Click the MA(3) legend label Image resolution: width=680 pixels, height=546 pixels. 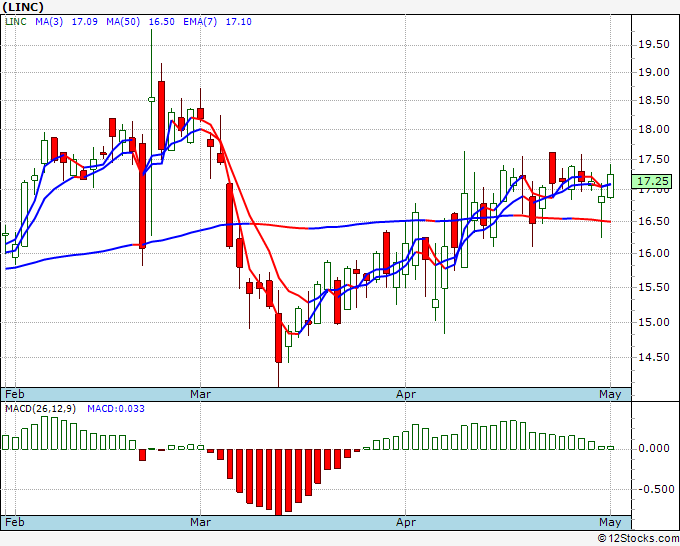(x=49, y=22)
